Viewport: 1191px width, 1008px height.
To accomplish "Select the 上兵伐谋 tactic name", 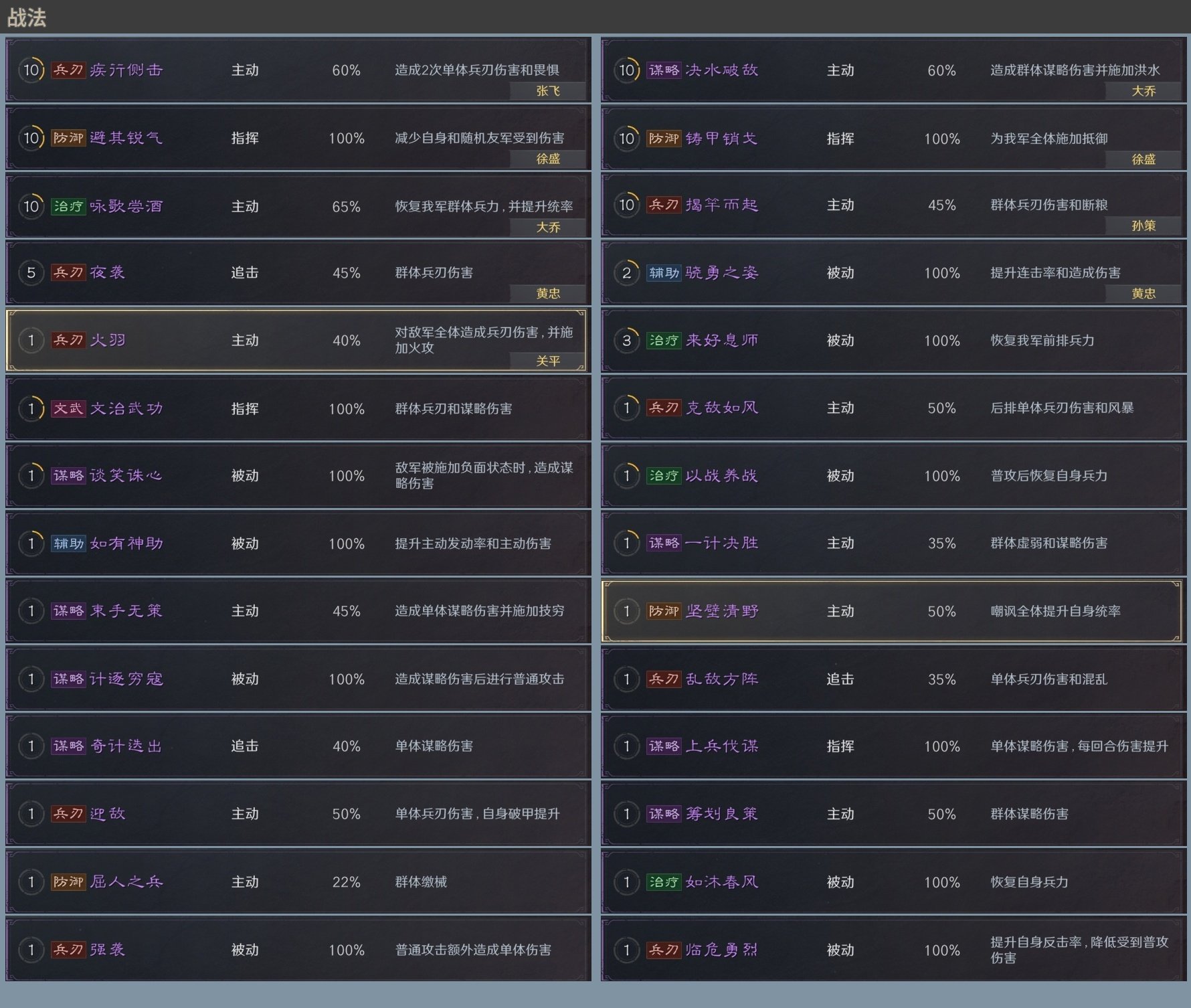I will tap(722, 746).
